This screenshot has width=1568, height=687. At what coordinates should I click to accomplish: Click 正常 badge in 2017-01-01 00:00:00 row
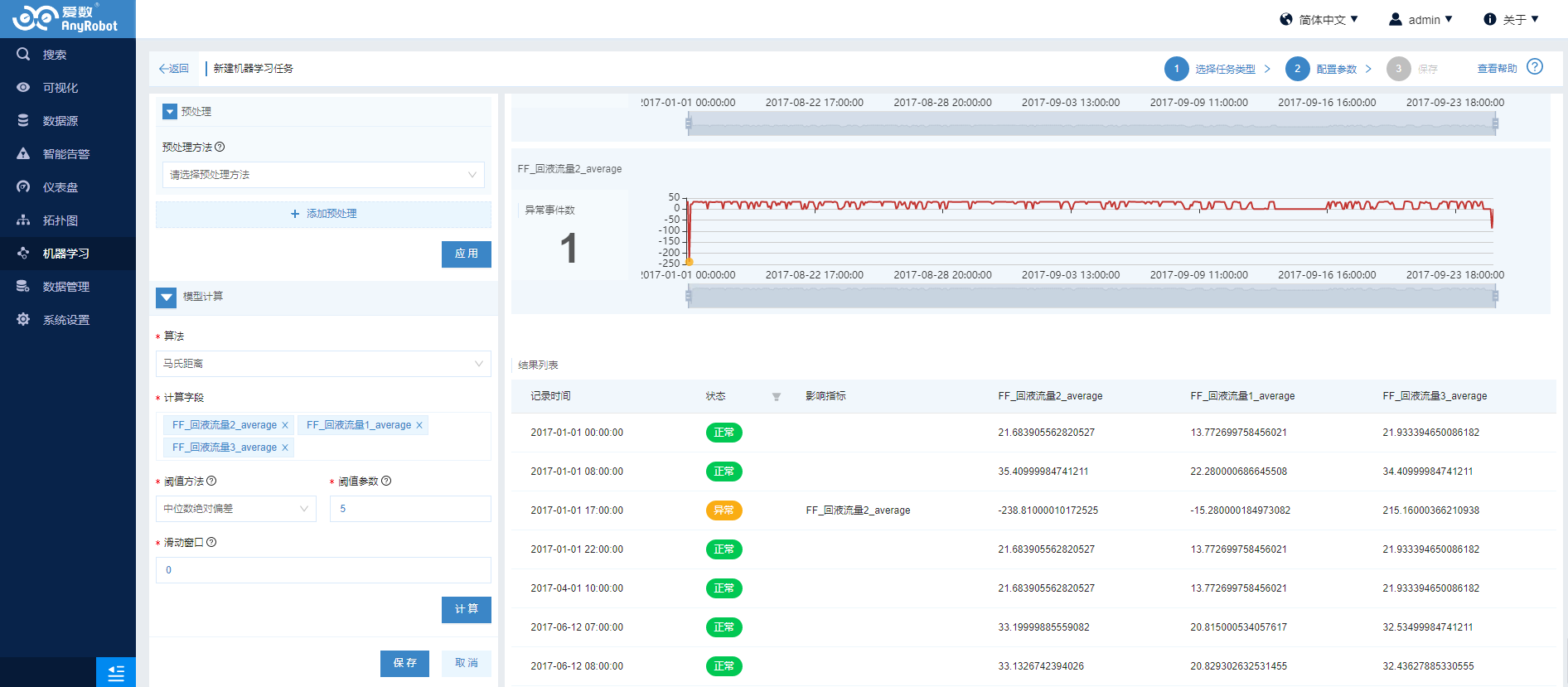pos(724,433)
